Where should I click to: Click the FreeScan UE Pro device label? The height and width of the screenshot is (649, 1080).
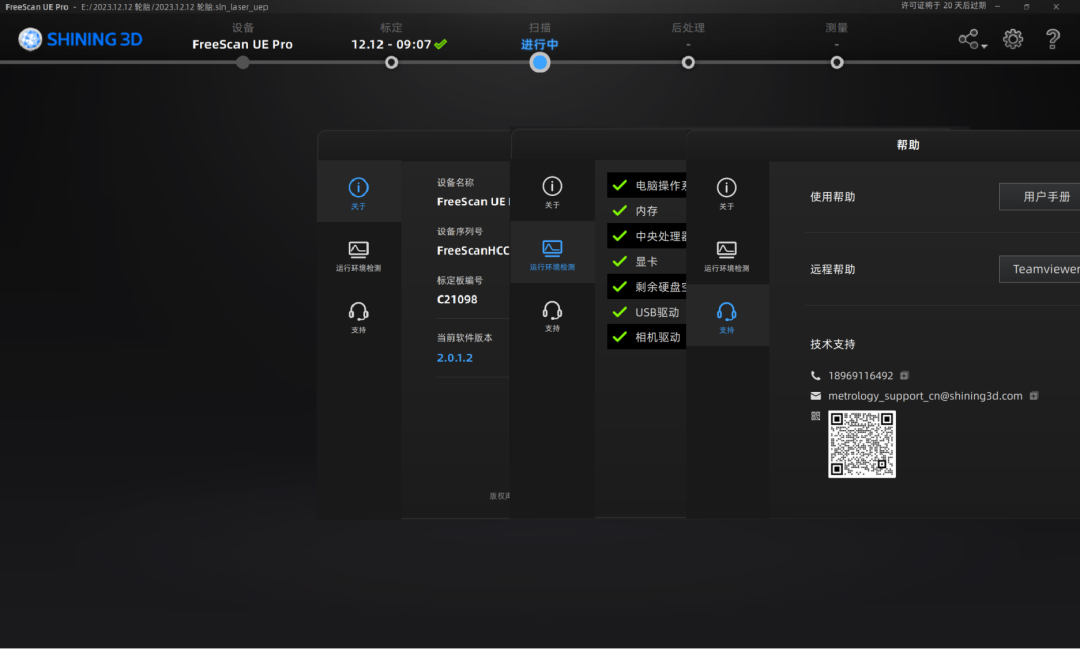[242, 44]
